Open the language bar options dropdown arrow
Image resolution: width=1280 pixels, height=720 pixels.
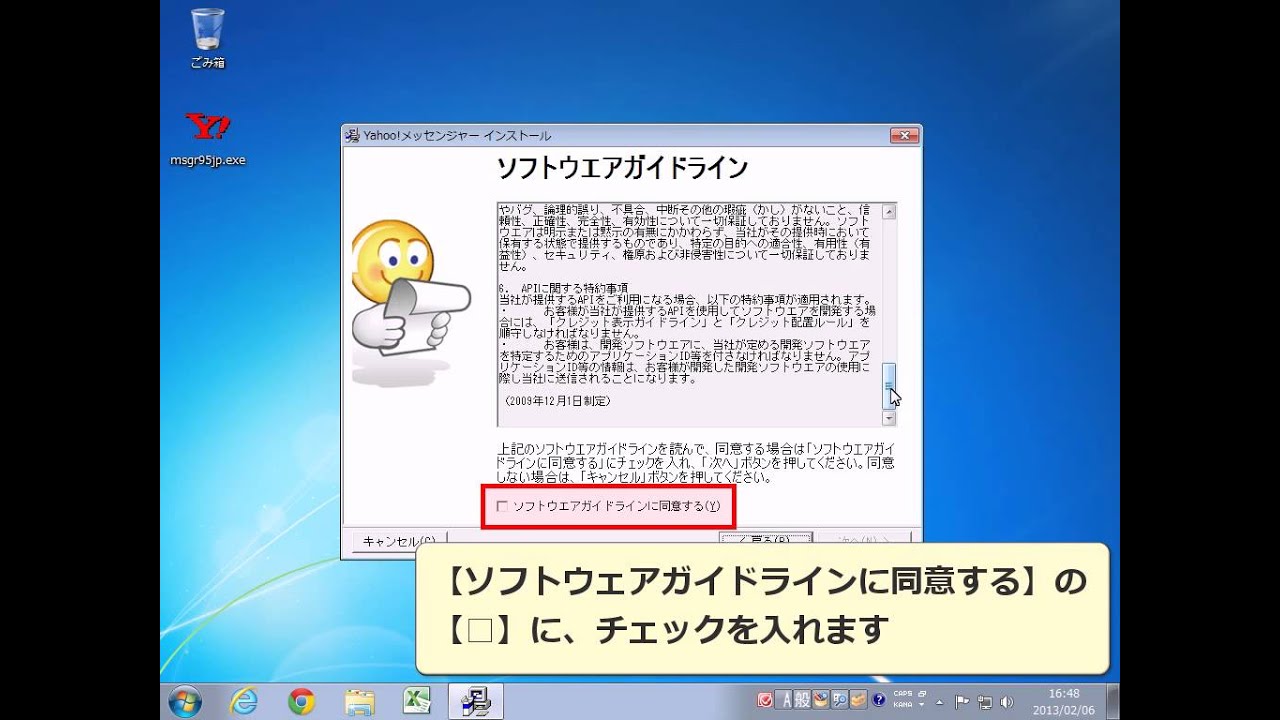tap(923, 707)
